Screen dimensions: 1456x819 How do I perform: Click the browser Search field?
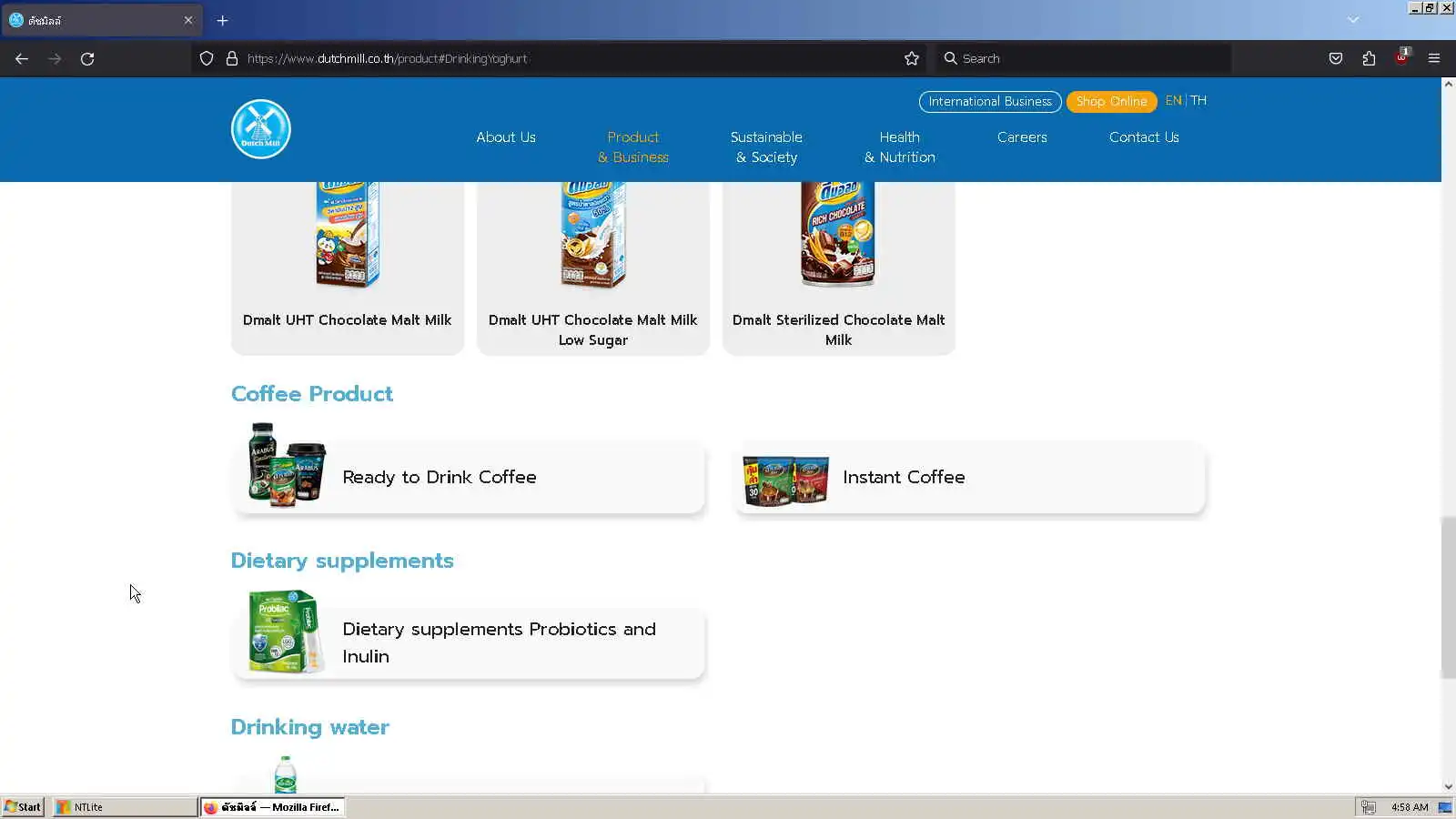pos(1083,58)
